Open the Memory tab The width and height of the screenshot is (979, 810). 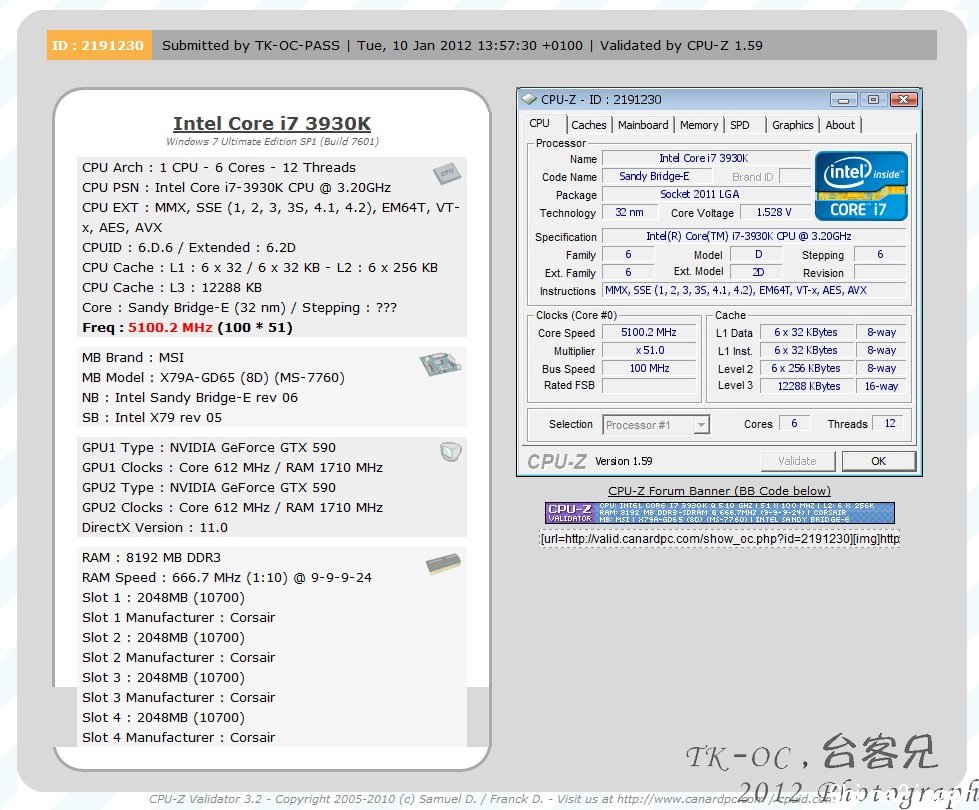[x=699, y=125]
